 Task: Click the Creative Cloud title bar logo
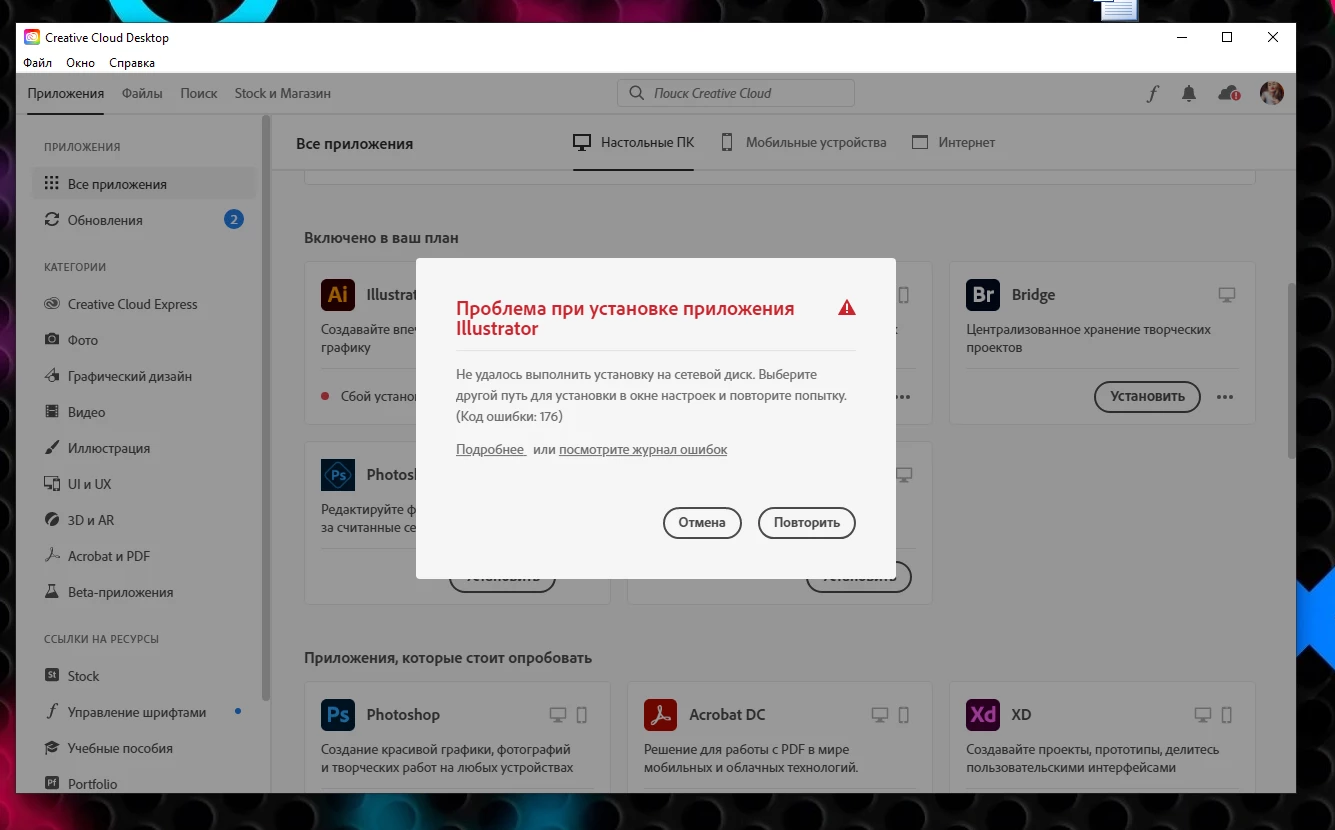pyautogui.click(x=32, y=37)
